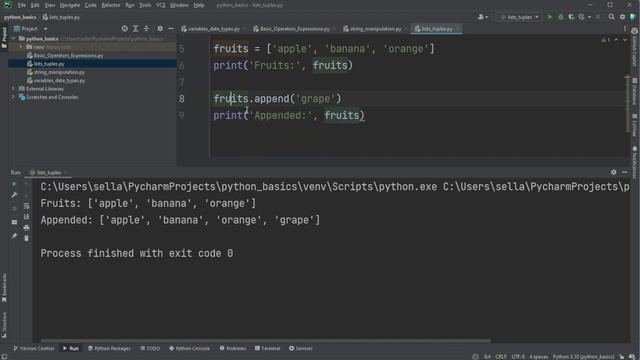This screenshot has height=360, width=640.
Task: Open the File menu
Action: pyautogui.click(x=22, y=5)
